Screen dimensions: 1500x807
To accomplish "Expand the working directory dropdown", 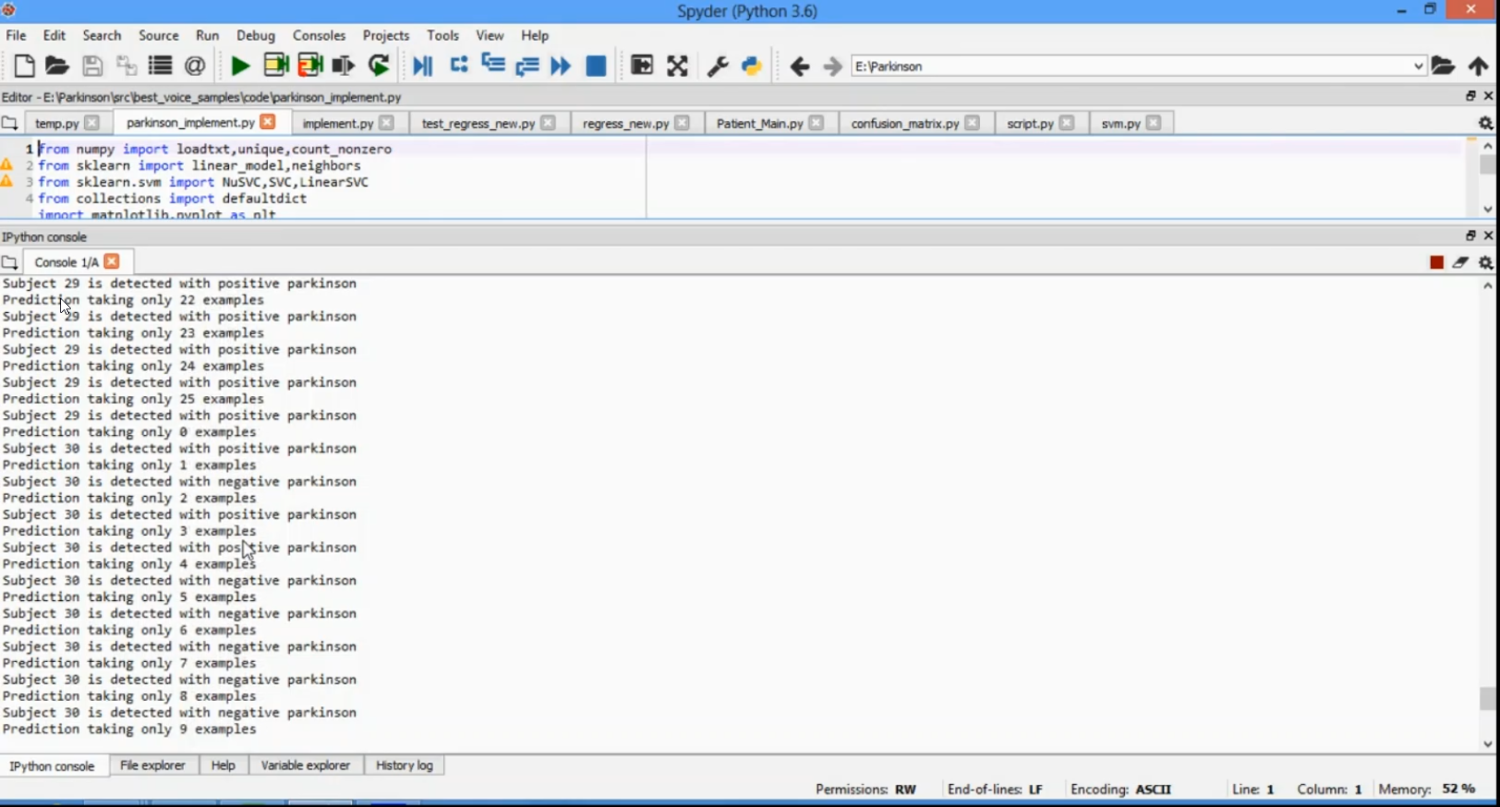I will (x=1418, y=66).
